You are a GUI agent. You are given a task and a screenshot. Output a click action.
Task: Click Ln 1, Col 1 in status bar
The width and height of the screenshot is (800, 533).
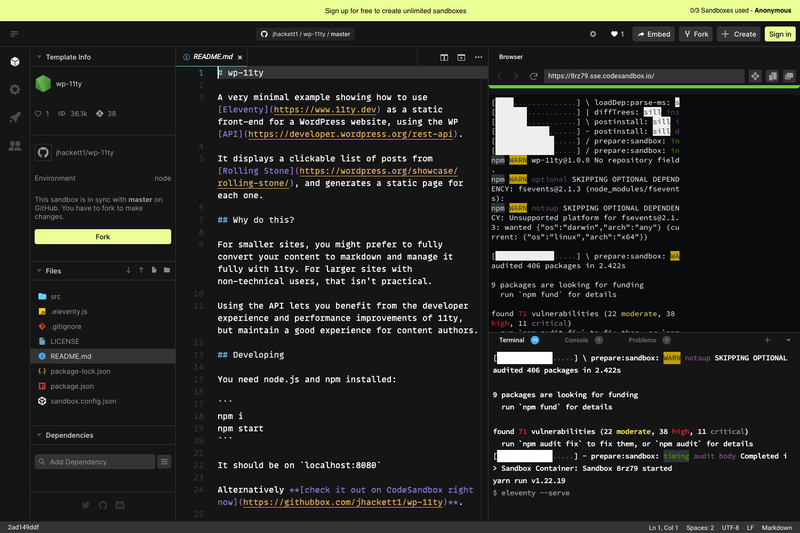pyautogui.click(x=663, y=528)
